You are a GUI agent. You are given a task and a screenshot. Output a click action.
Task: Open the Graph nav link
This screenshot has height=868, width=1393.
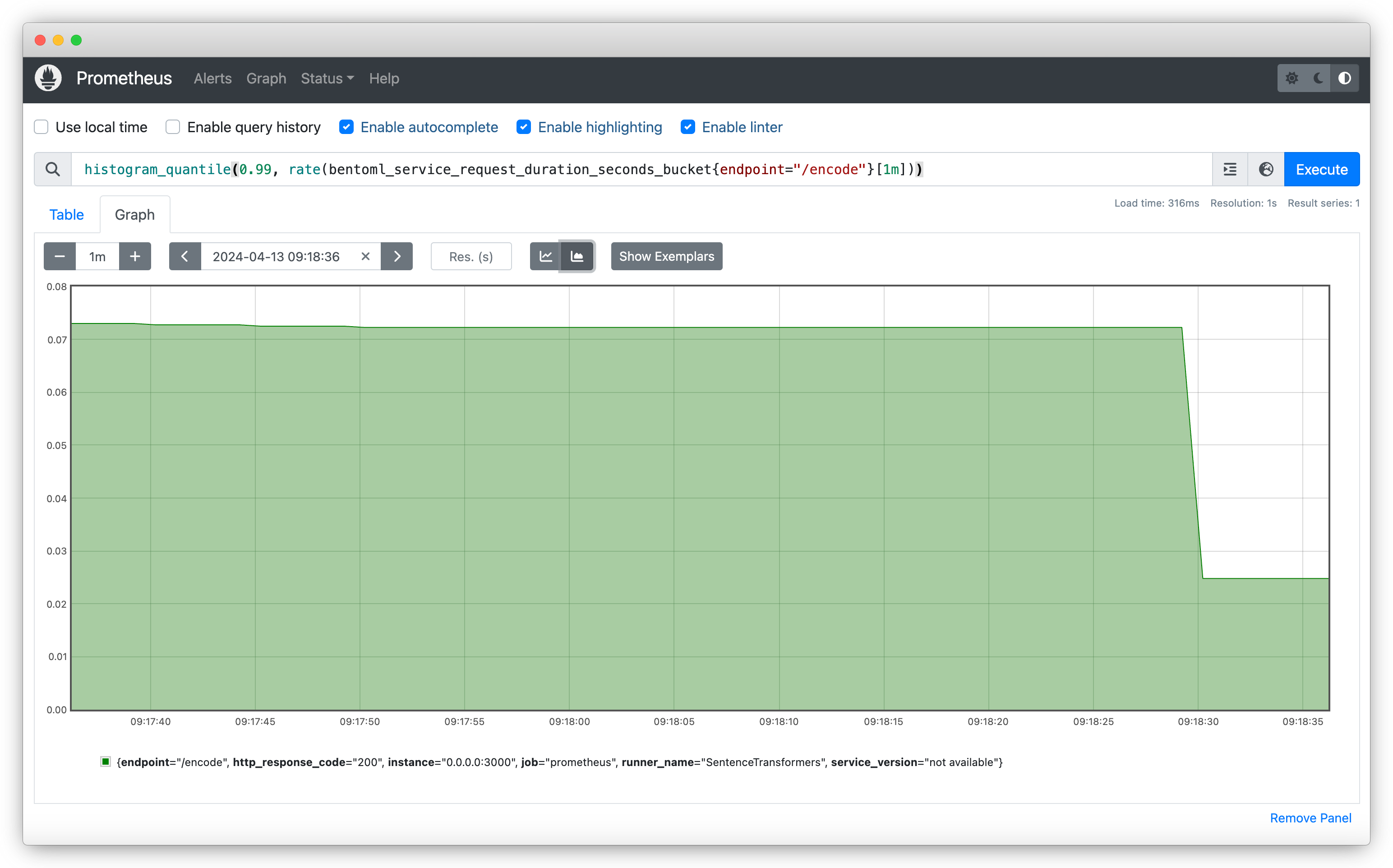[x=266, y=78]
